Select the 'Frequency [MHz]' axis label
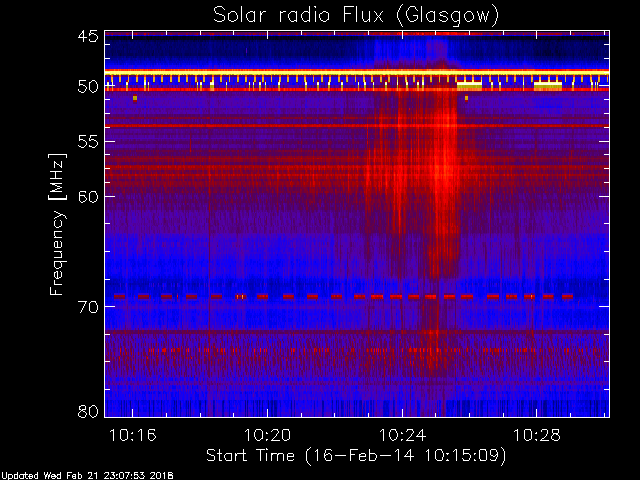This screenshot has width=640, height=480. [x=58, y=224]
